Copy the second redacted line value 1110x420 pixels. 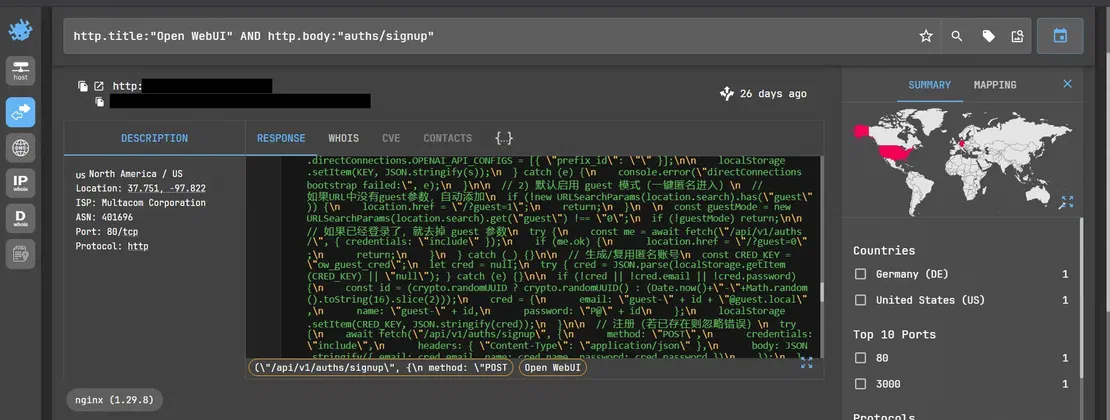point(100,102)
